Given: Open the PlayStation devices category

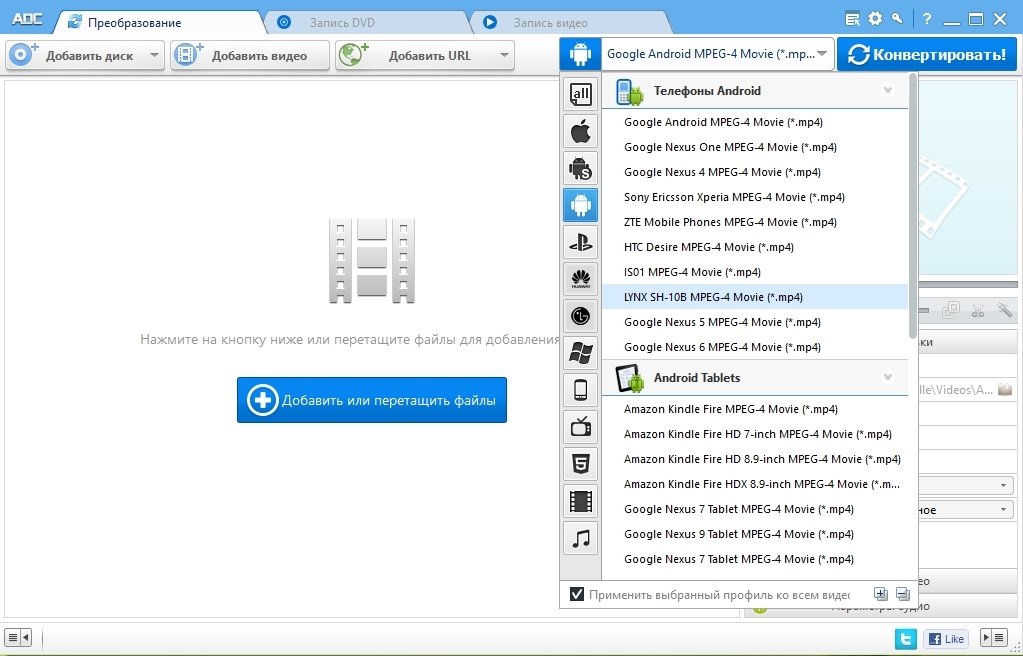Looking at the screenshot, I should click(x=580, y=243).
